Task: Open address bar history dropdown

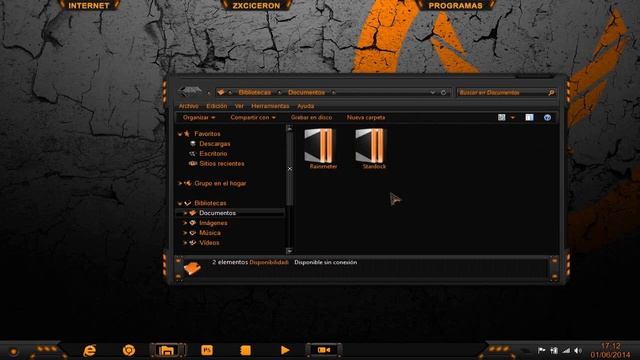Action: [x=433, y=93]
